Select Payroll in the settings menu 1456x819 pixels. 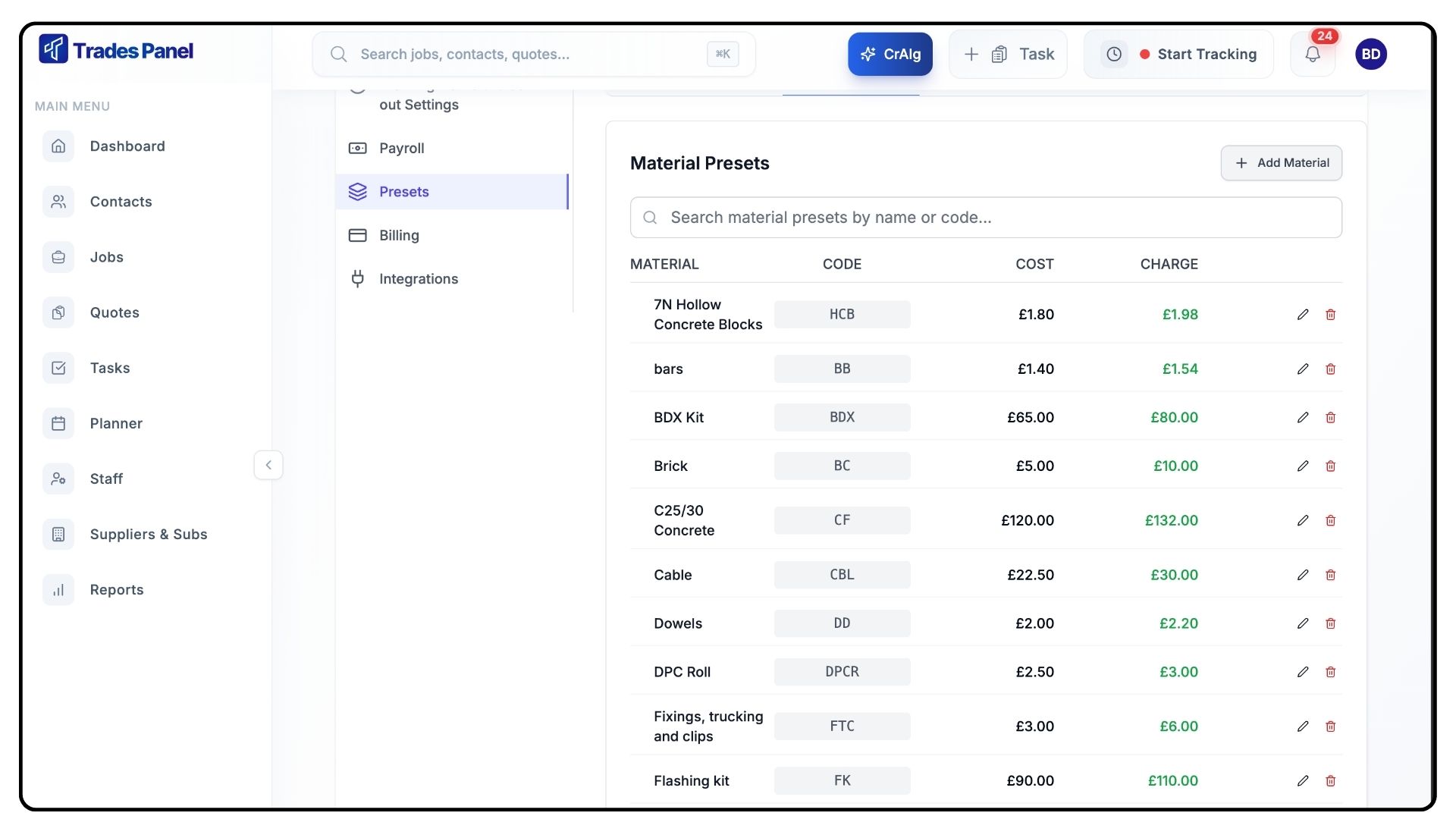coord(401,148)
